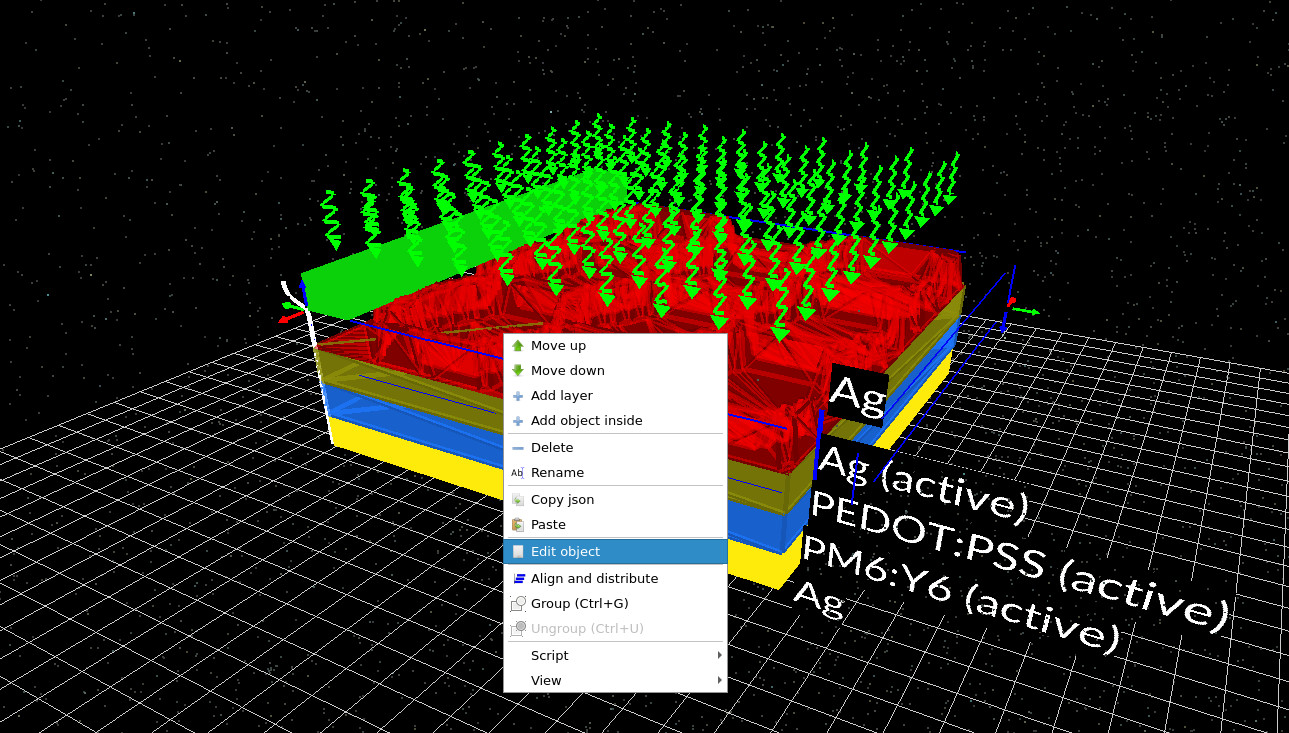The image size is (1289, 733).
Task: Click the green Move up arrow icon
Action: (x=519, y=345)
